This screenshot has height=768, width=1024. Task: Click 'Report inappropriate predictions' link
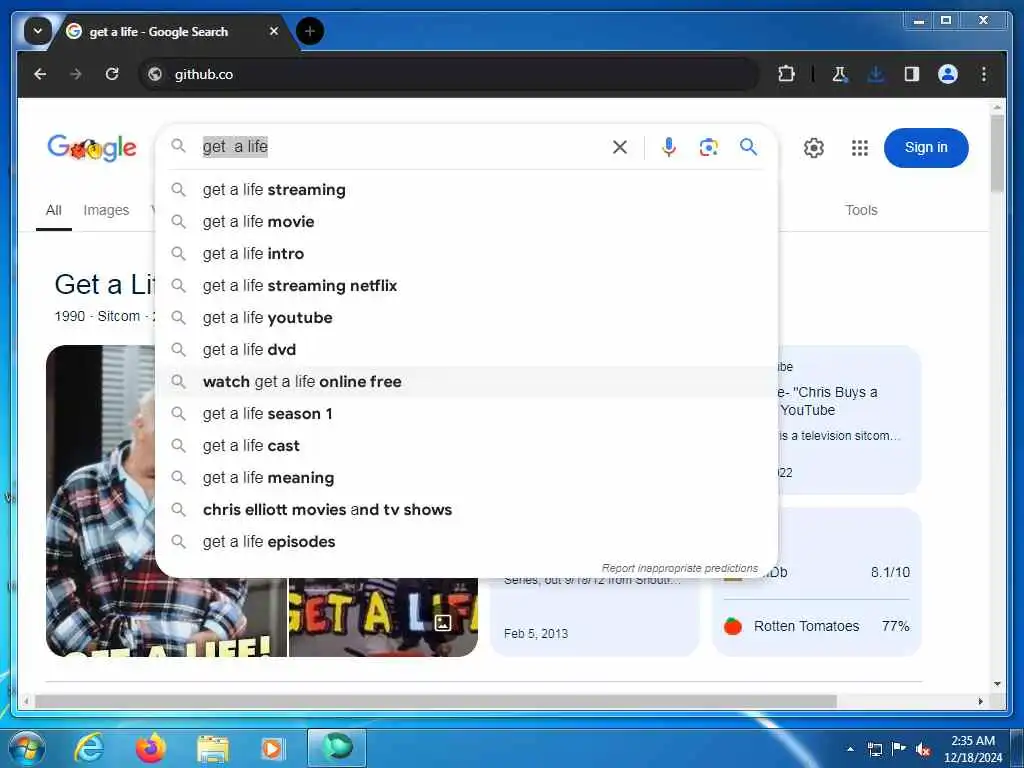(x=680, y=568)
